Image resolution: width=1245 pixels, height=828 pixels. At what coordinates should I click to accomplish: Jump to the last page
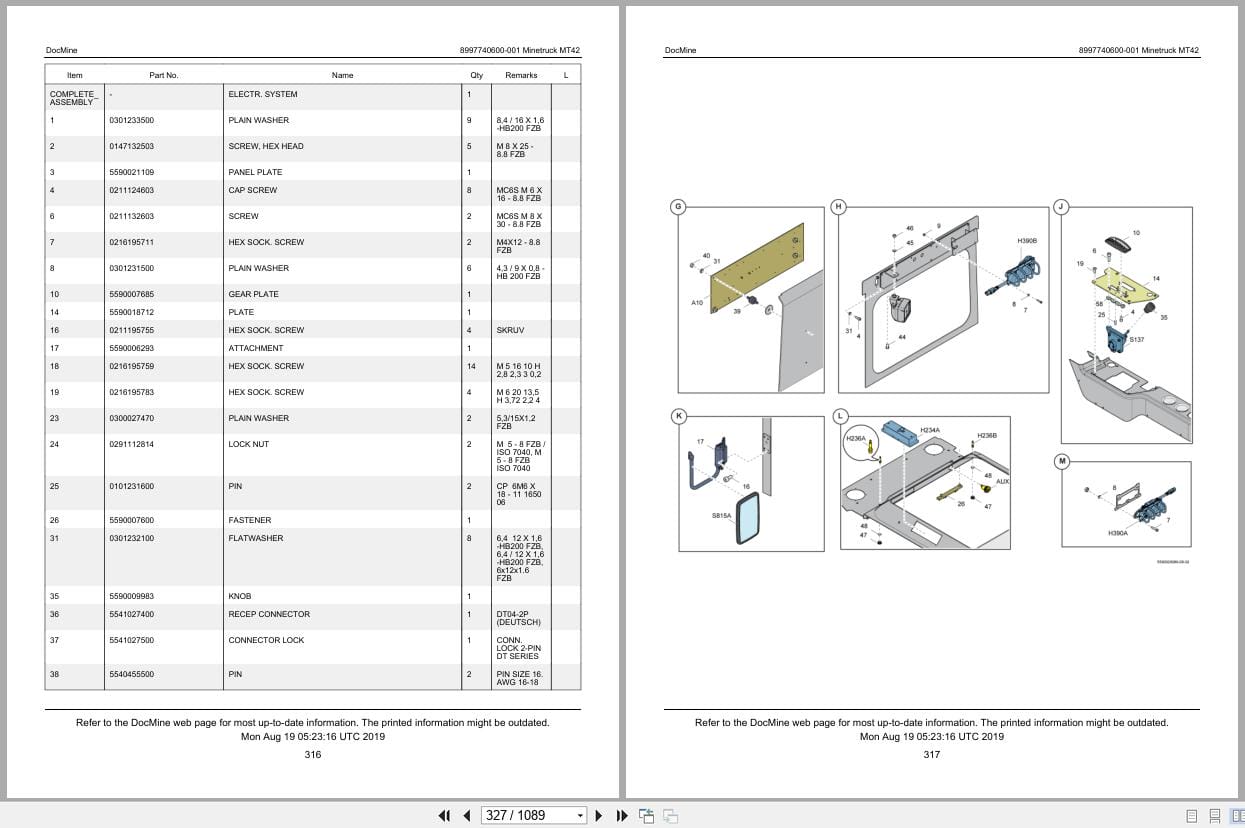[x=621, y=815]
